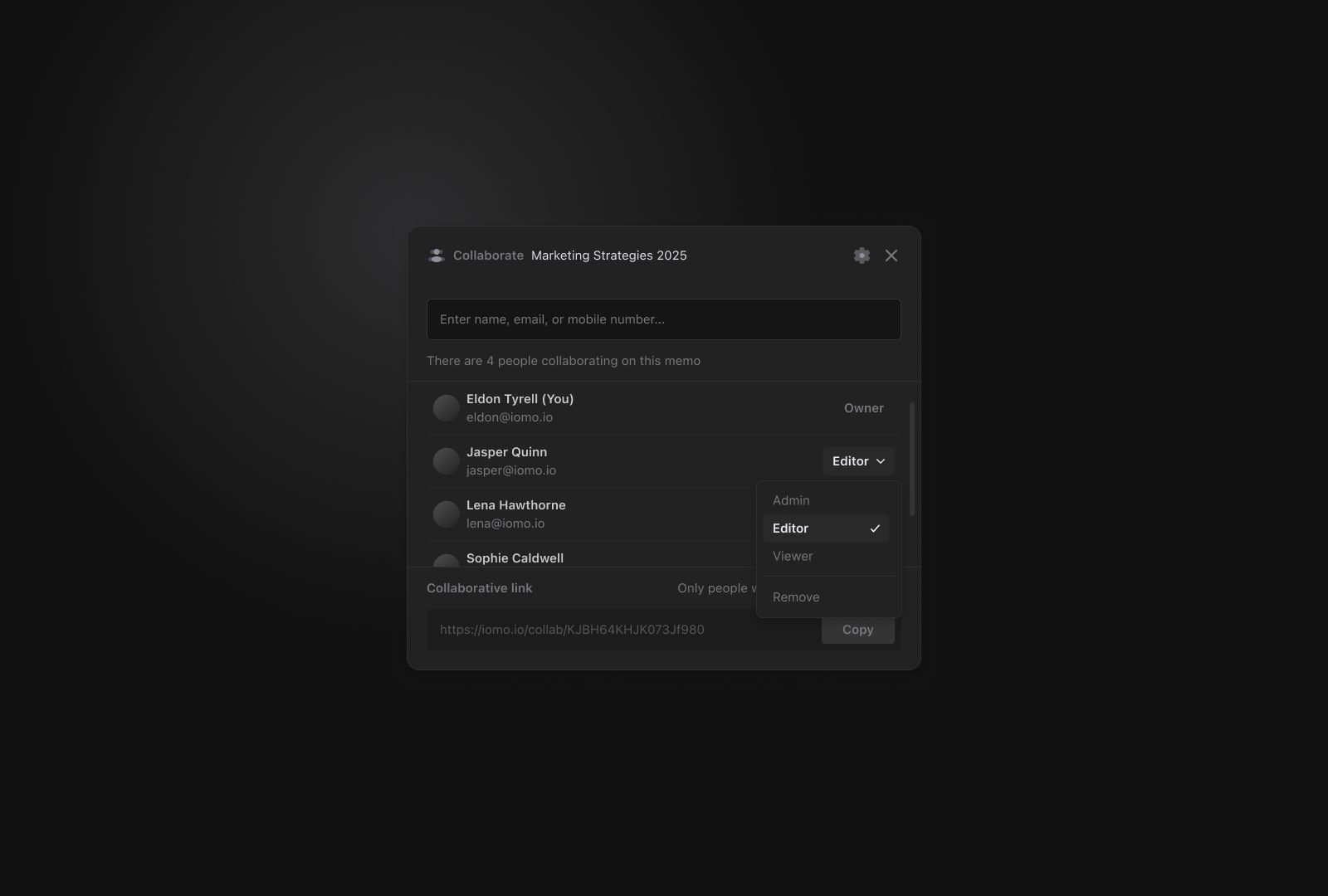Viewport: 1328px width, 896px height.
Task: Click the collaborators list scrollbar
Action: pyautogui.click(x=912, y=459)
